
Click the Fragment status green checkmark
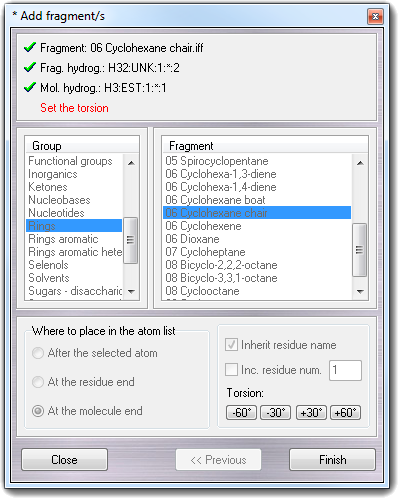pos(30,47)
